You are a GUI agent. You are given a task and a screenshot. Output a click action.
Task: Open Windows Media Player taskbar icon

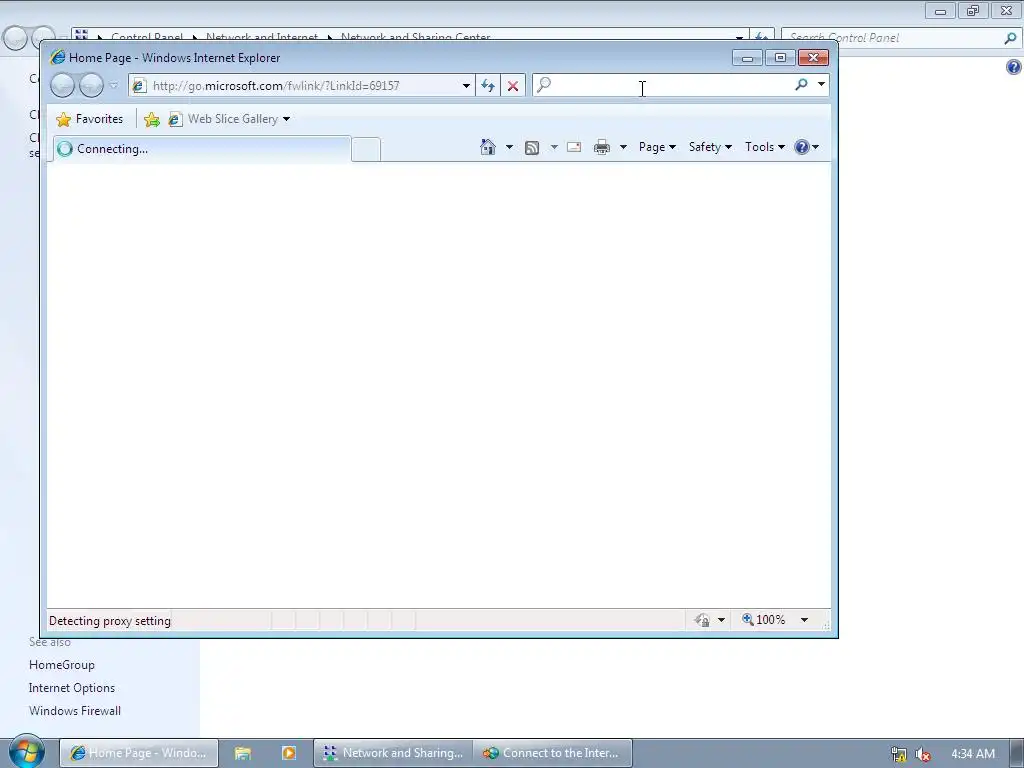pyautogui.click(x=289, y=753)
